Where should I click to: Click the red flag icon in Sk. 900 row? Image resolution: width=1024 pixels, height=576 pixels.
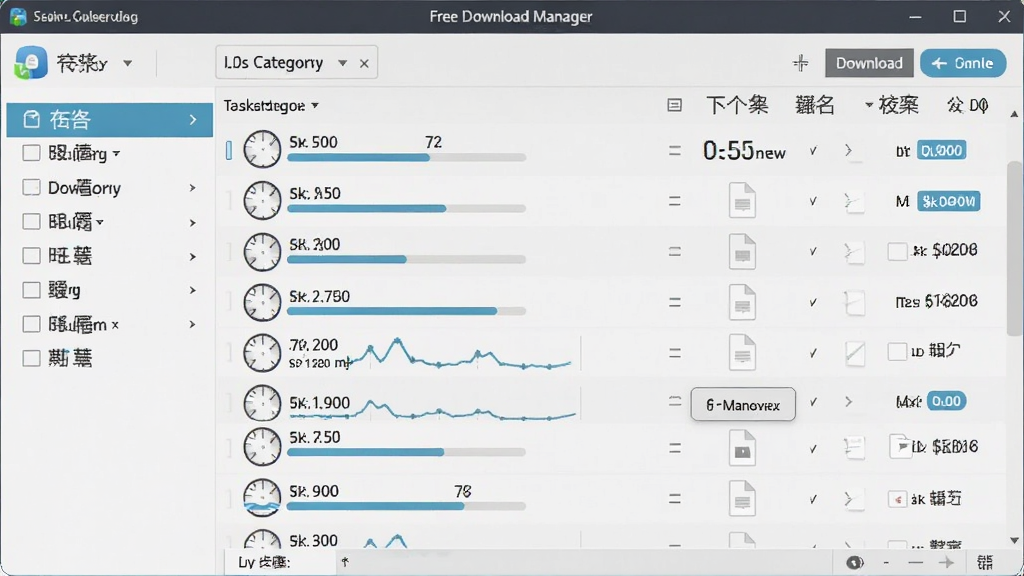(x=897, y=500)
